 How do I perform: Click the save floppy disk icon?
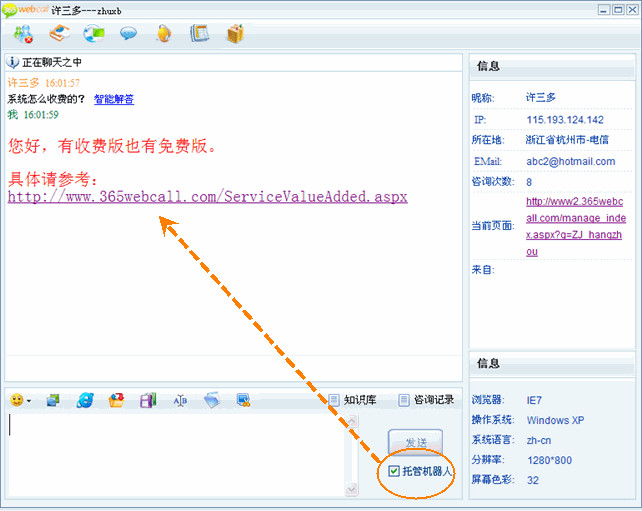point(148,400)
